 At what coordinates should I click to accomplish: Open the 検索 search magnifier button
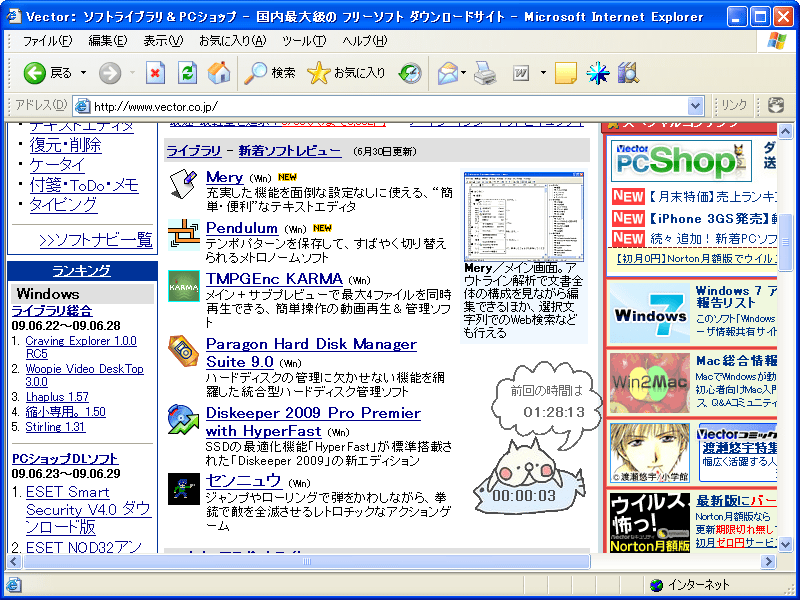point(269,73)
